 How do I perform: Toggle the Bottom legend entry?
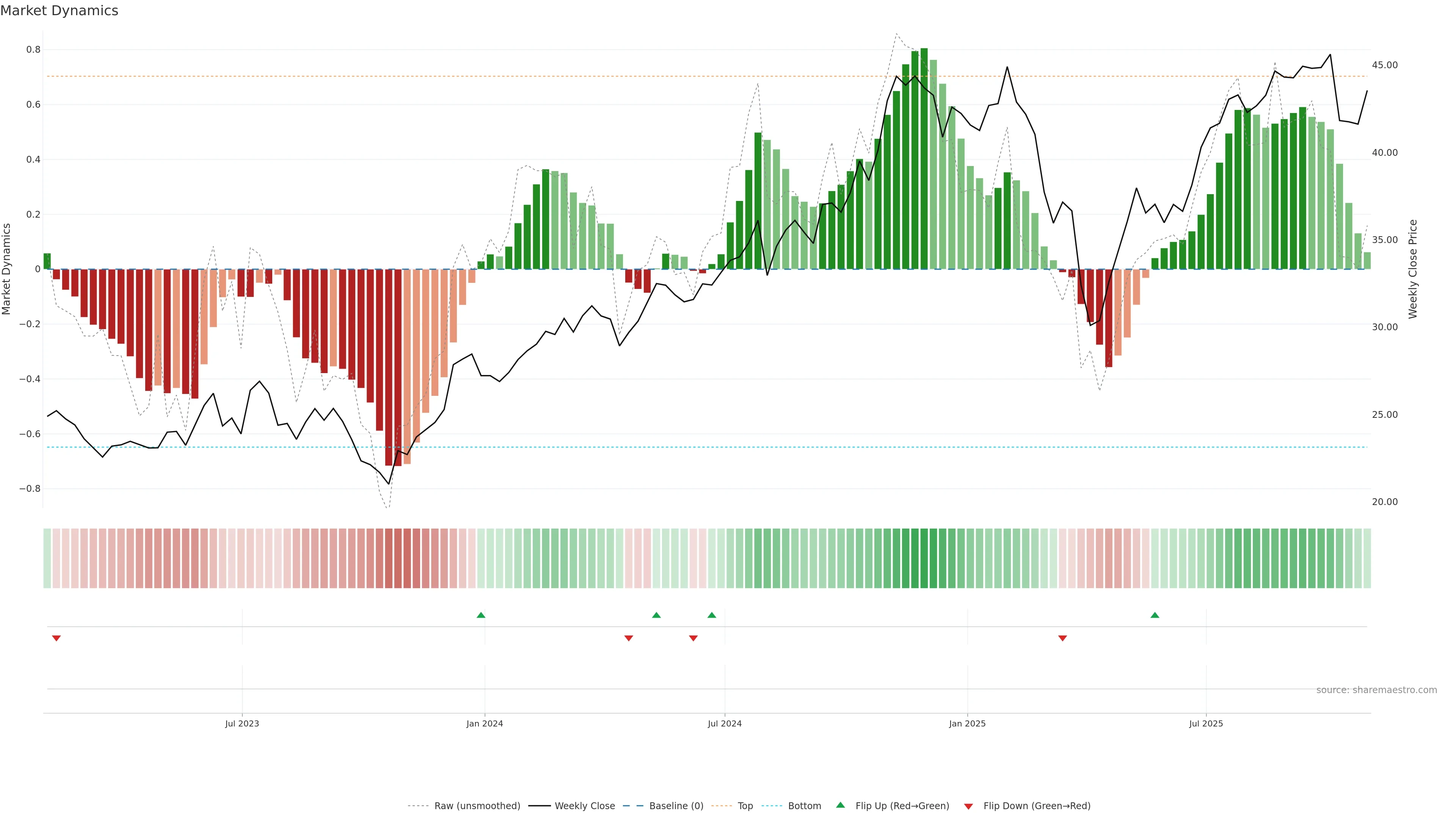tap(804, 806)
